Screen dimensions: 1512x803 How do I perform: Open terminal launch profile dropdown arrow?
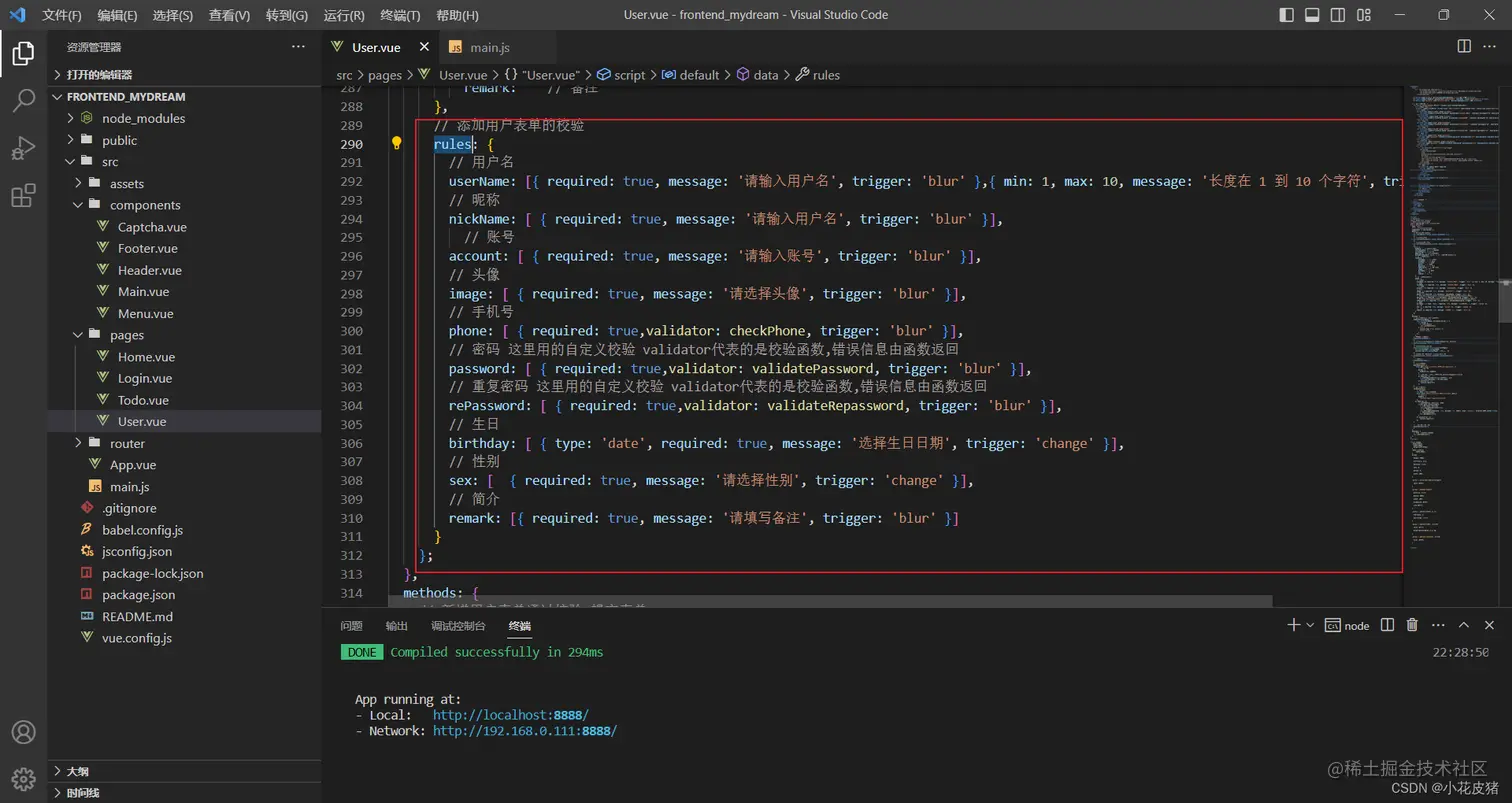pos(1310,625)
